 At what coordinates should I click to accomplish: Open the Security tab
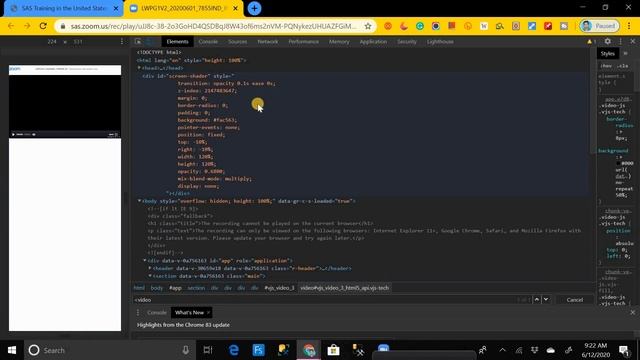pos(407,42)
